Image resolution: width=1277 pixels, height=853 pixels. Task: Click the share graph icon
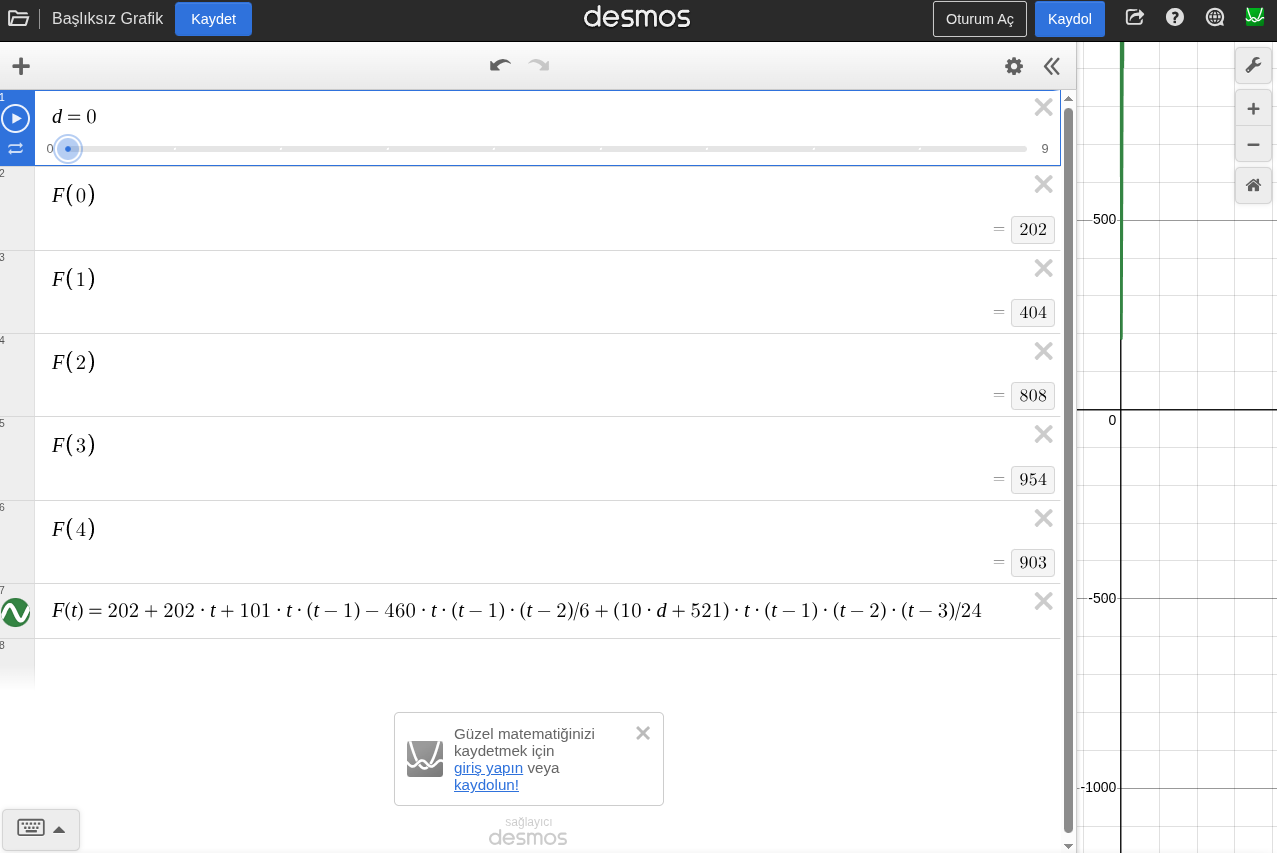[x=1135, y=17]
